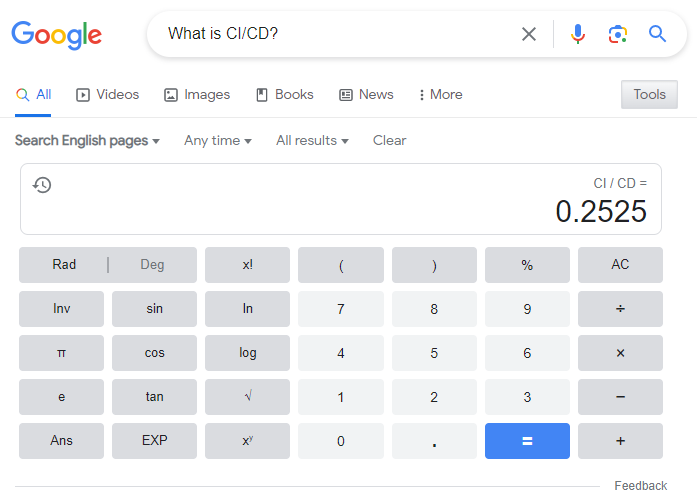Screen dimensions: 697x501
Task: Expand the All results dropdown
Action: pyautogui.click(x=312, y=140)
